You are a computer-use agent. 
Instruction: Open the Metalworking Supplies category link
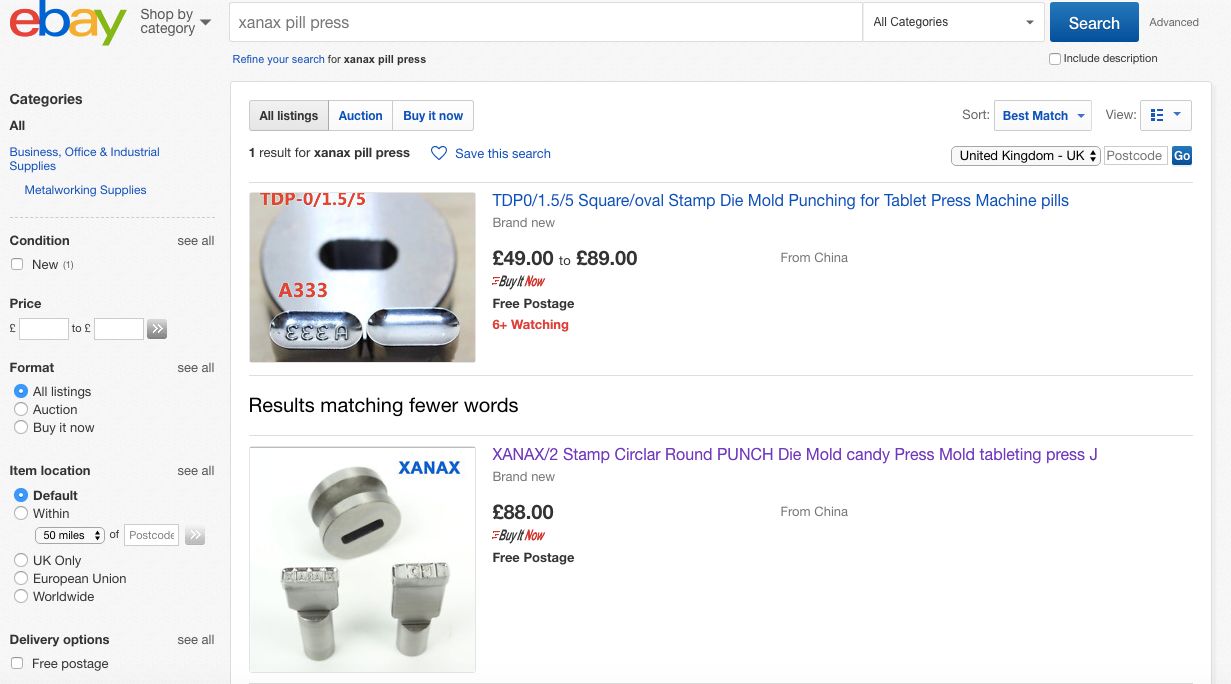click(x=85, y=190)
